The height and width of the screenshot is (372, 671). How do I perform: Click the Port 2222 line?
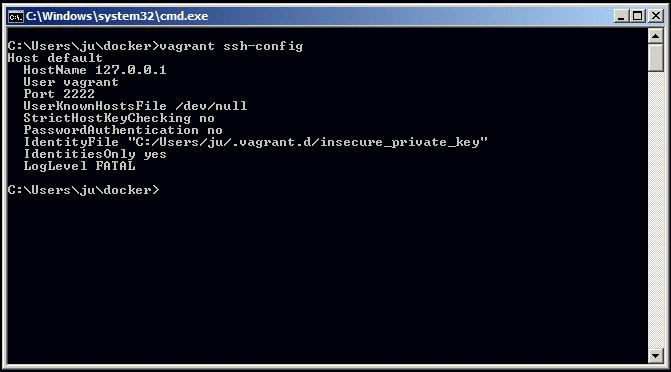point(59,94)
